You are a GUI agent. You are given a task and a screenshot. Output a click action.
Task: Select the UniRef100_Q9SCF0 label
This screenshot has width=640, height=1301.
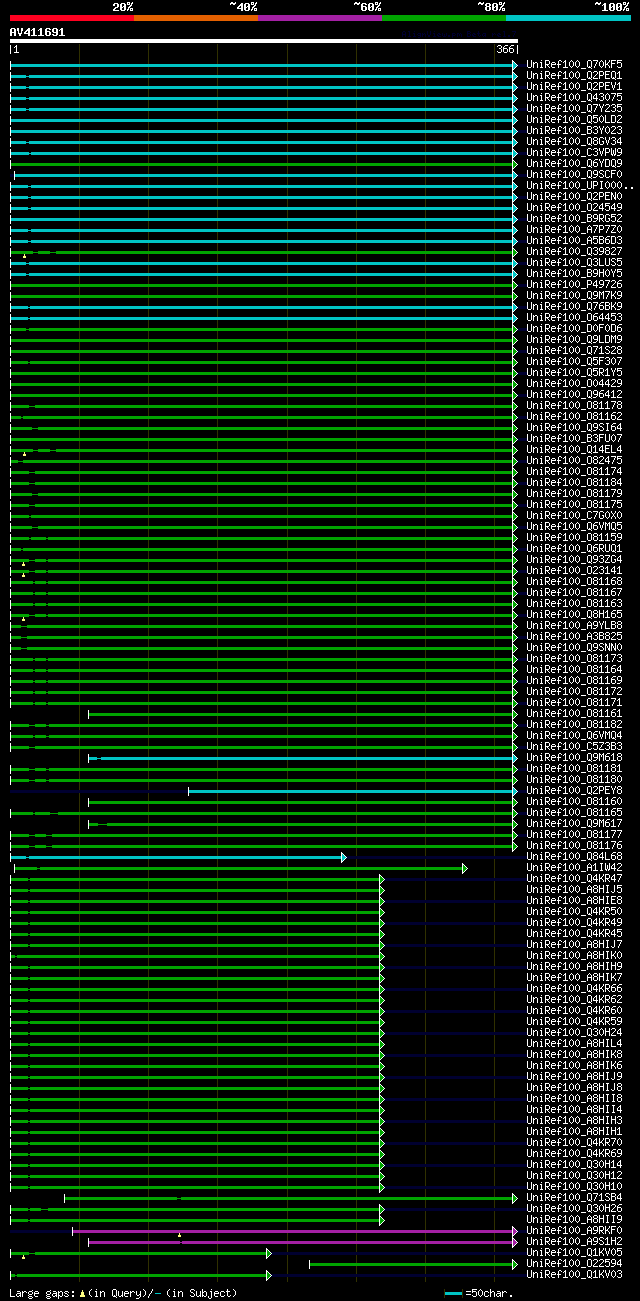click(574, 174)
